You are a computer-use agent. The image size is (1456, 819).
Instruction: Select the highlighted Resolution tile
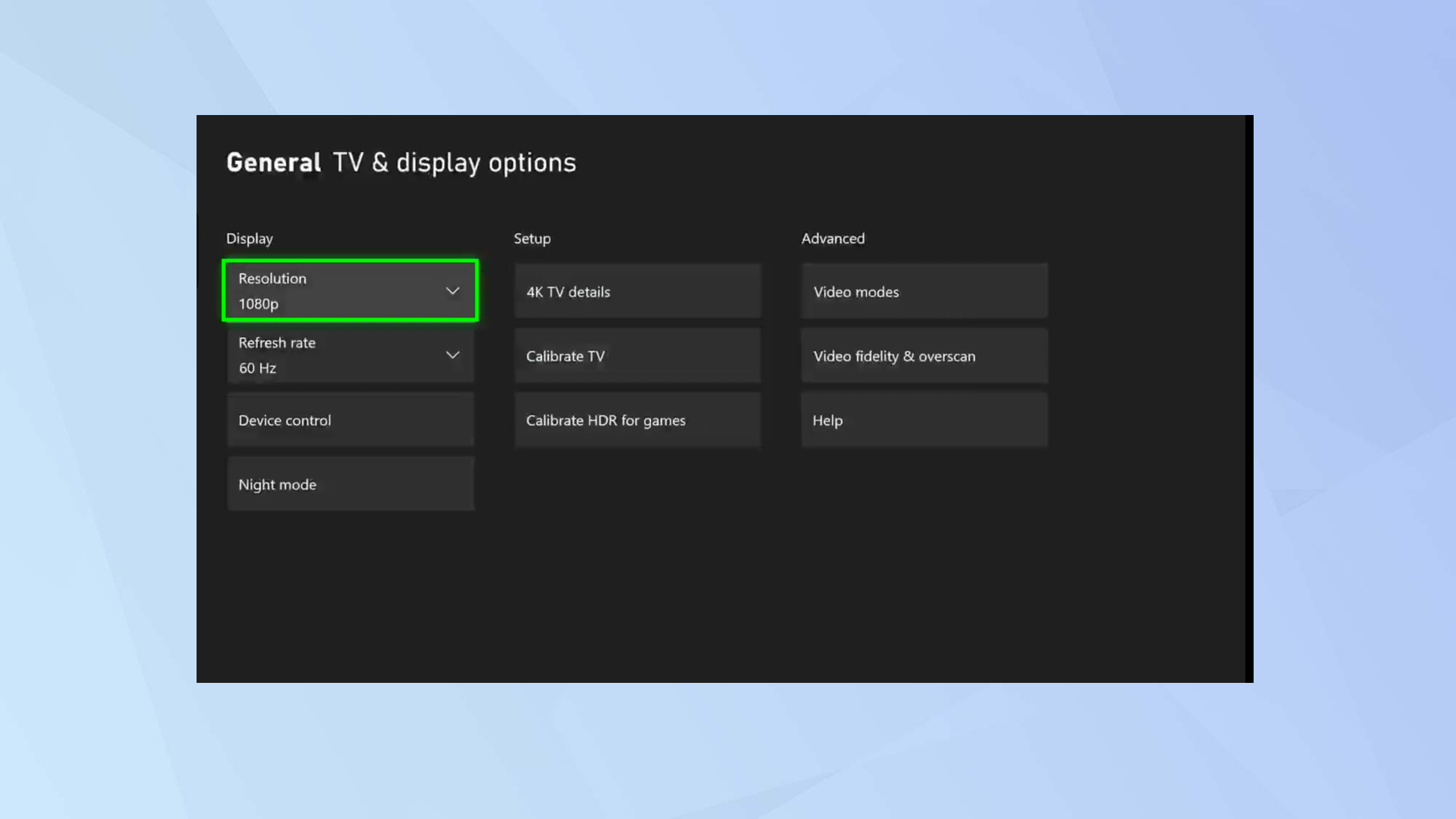350,290
